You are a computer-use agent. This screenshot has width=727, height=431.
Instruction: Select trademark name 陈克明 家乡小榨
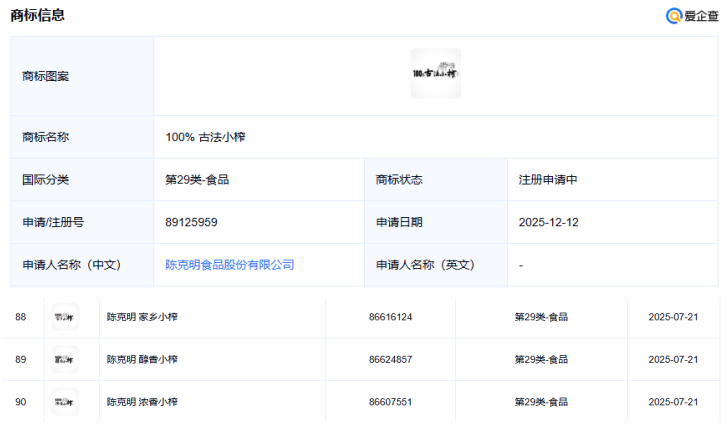coord(142,317)
